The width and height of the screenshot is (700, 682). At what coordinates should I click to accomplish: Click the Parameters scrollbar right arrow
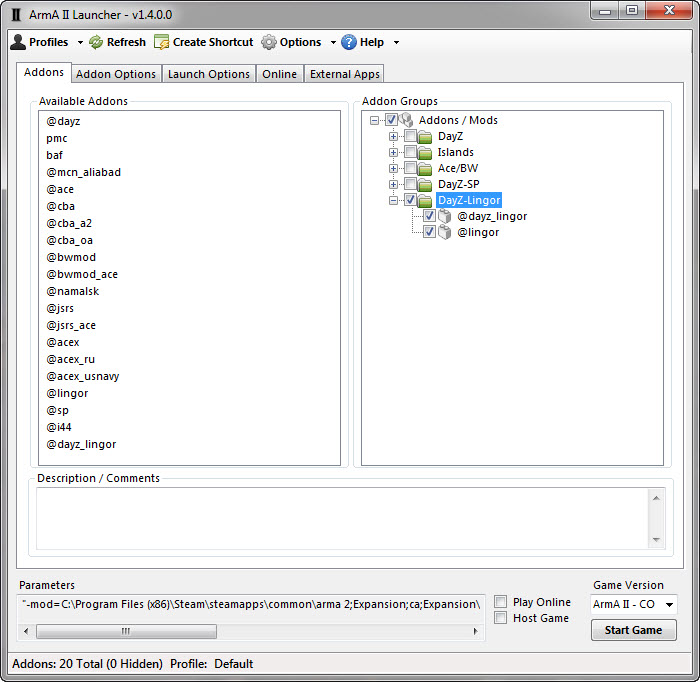pyautogui.click(x=475, y=631)
